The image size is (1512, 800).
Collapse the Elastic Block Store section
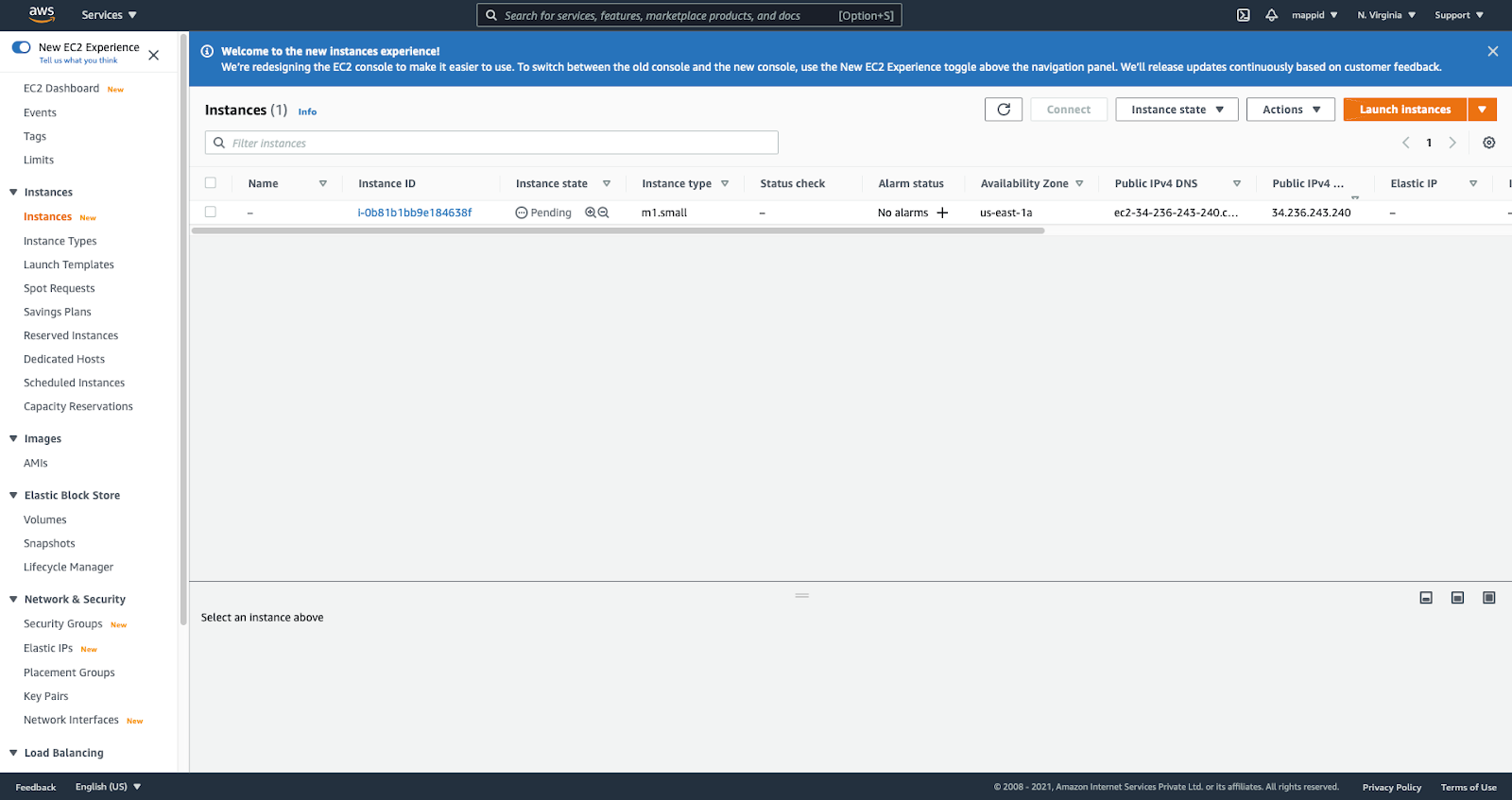[13, 495]
